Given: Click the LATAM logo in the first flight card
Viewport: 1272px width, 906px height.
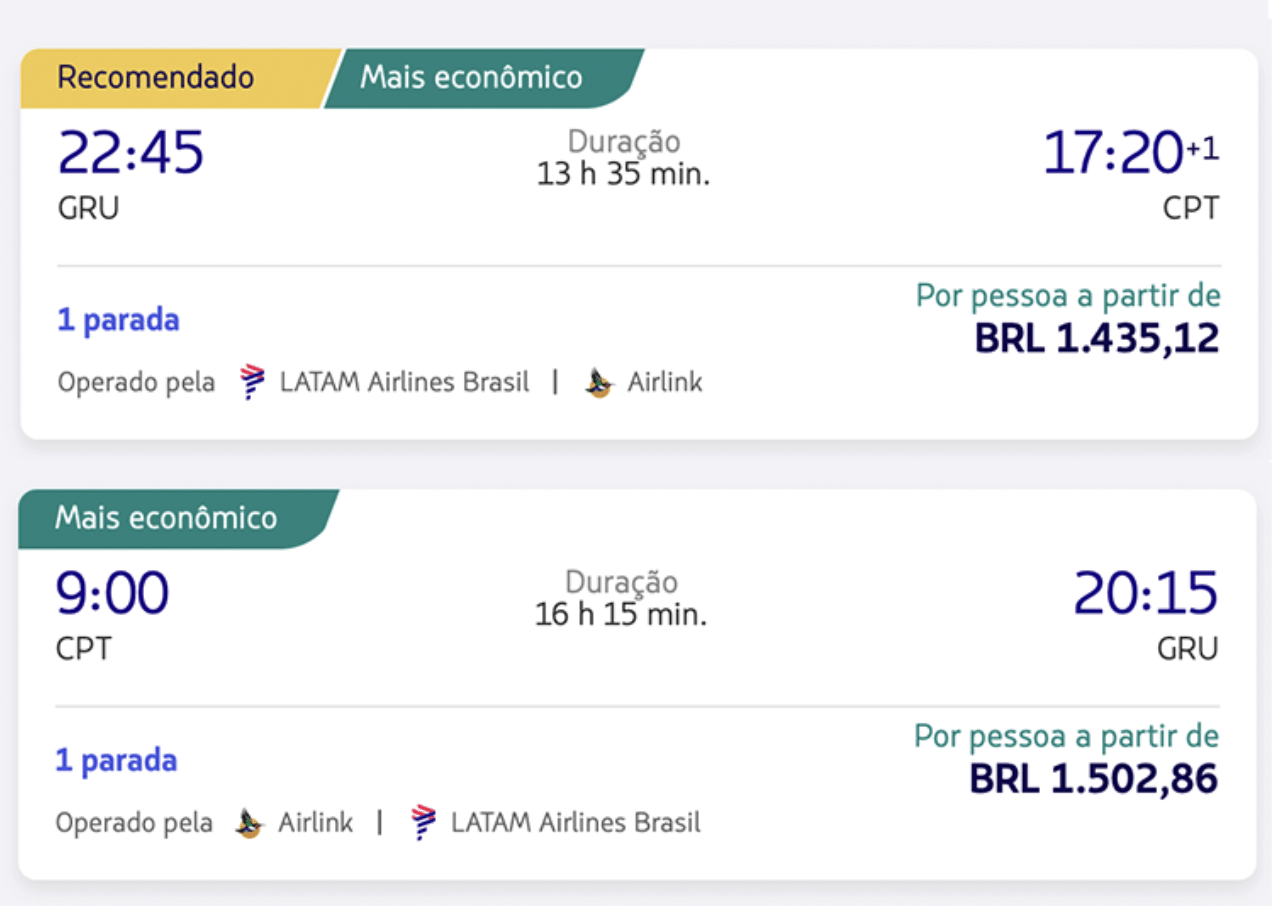Looking at the screenshot, I should coord(253,382).
